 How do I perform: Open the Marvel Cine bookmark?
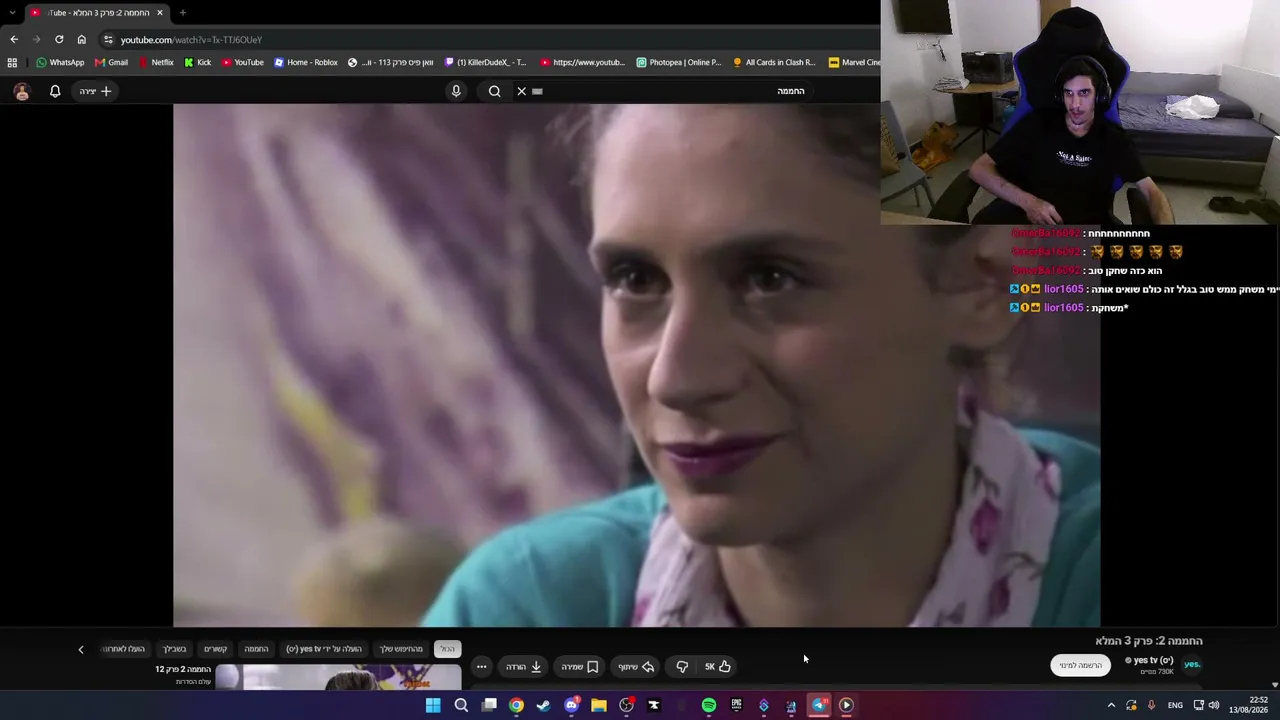pyautogui.click(x=854, y=62)
